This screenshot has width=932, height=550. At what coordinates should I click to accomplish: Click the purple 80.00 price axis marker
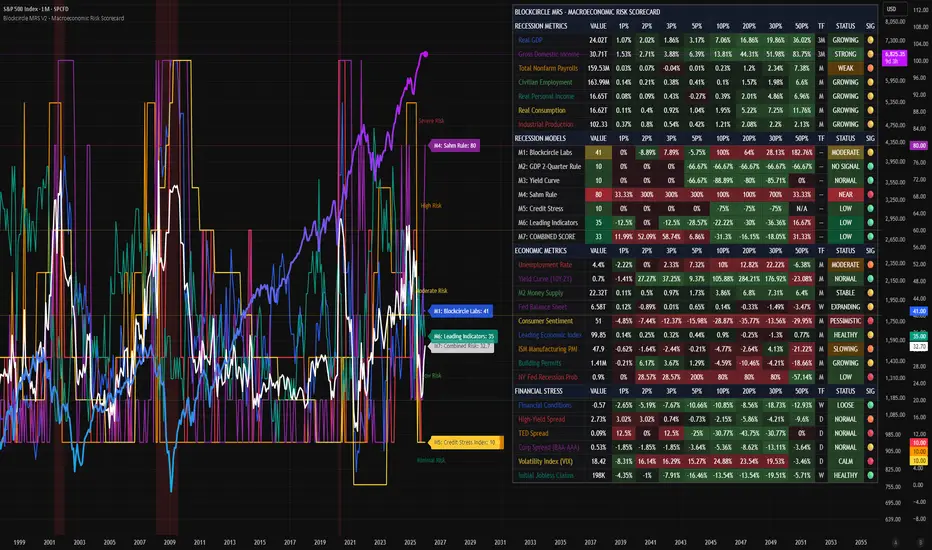pos(917,146)
